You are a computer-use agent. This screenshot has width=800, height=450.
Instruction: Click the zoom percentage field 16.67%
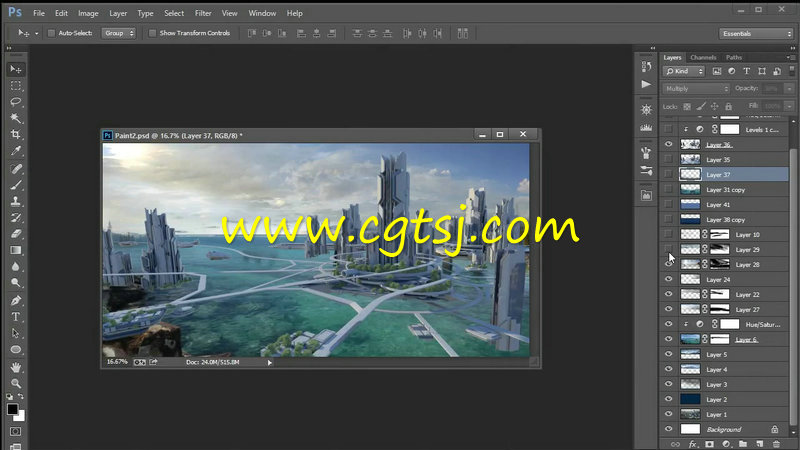point(117,362)
